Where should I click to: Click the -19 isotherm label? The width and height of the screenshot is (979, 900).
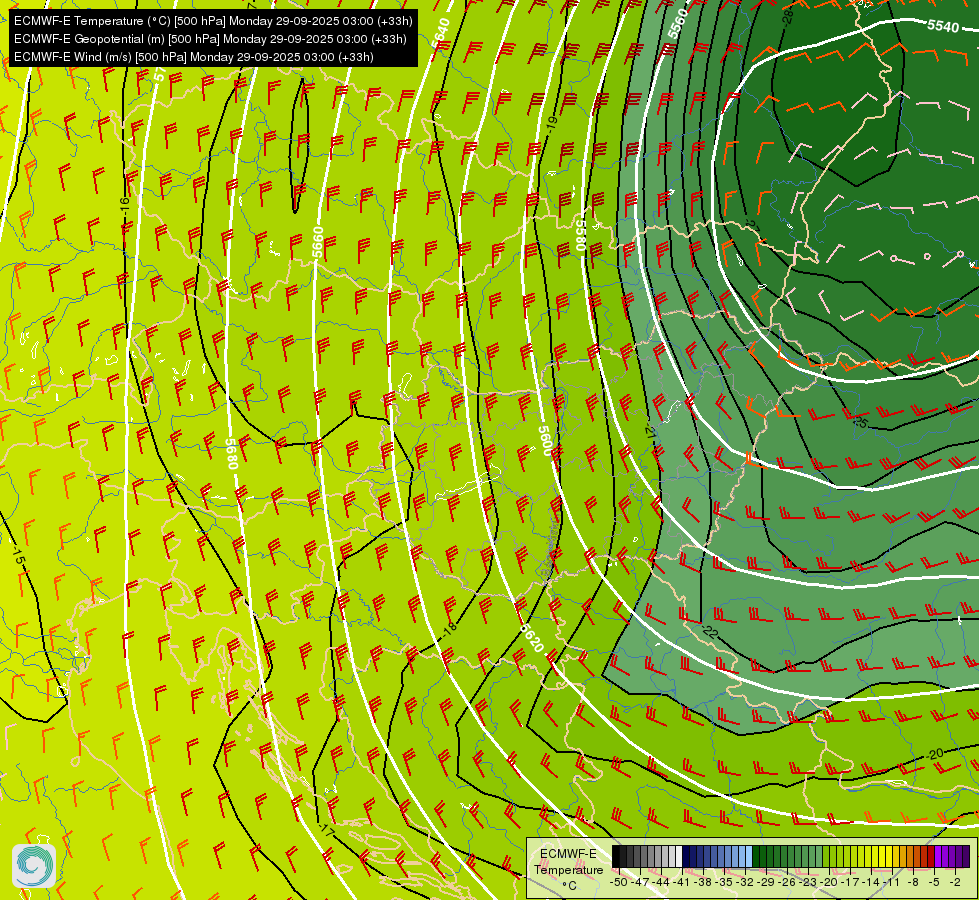click(552, 124)
